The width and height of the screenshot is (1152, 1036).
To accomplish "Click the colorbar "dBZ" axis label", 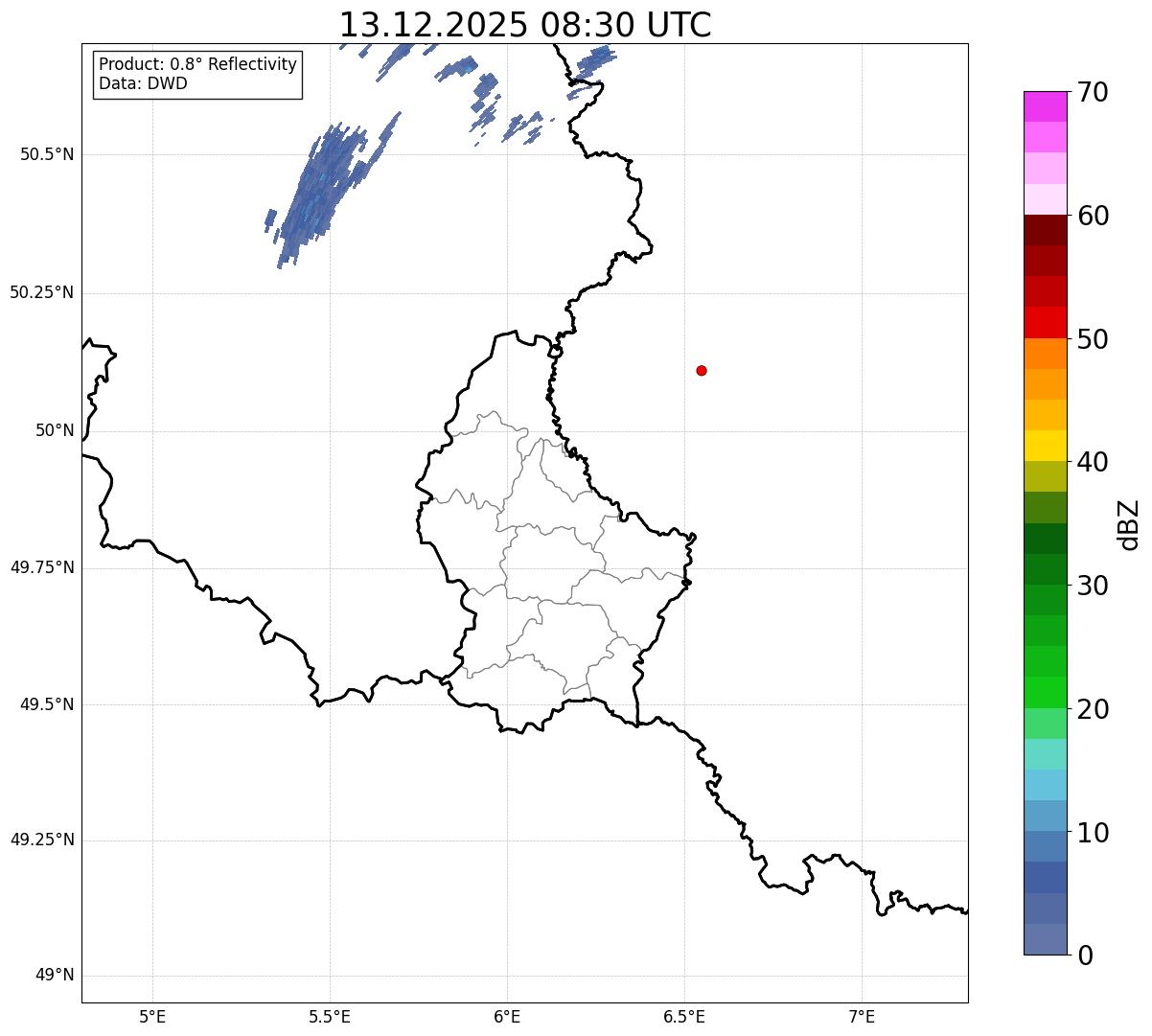I will pos(1129,524).
